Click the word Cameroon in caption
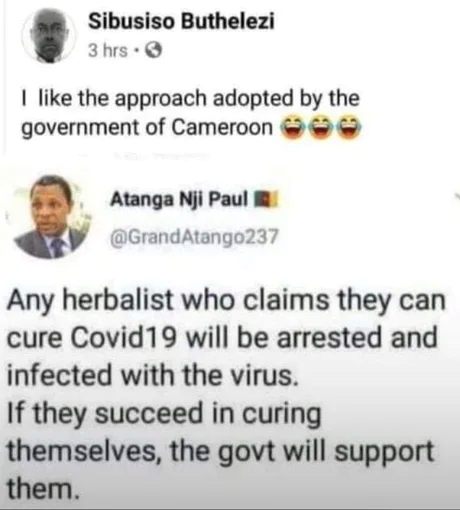The width and height of the screenshot is (460, 510). coord(223,128)
